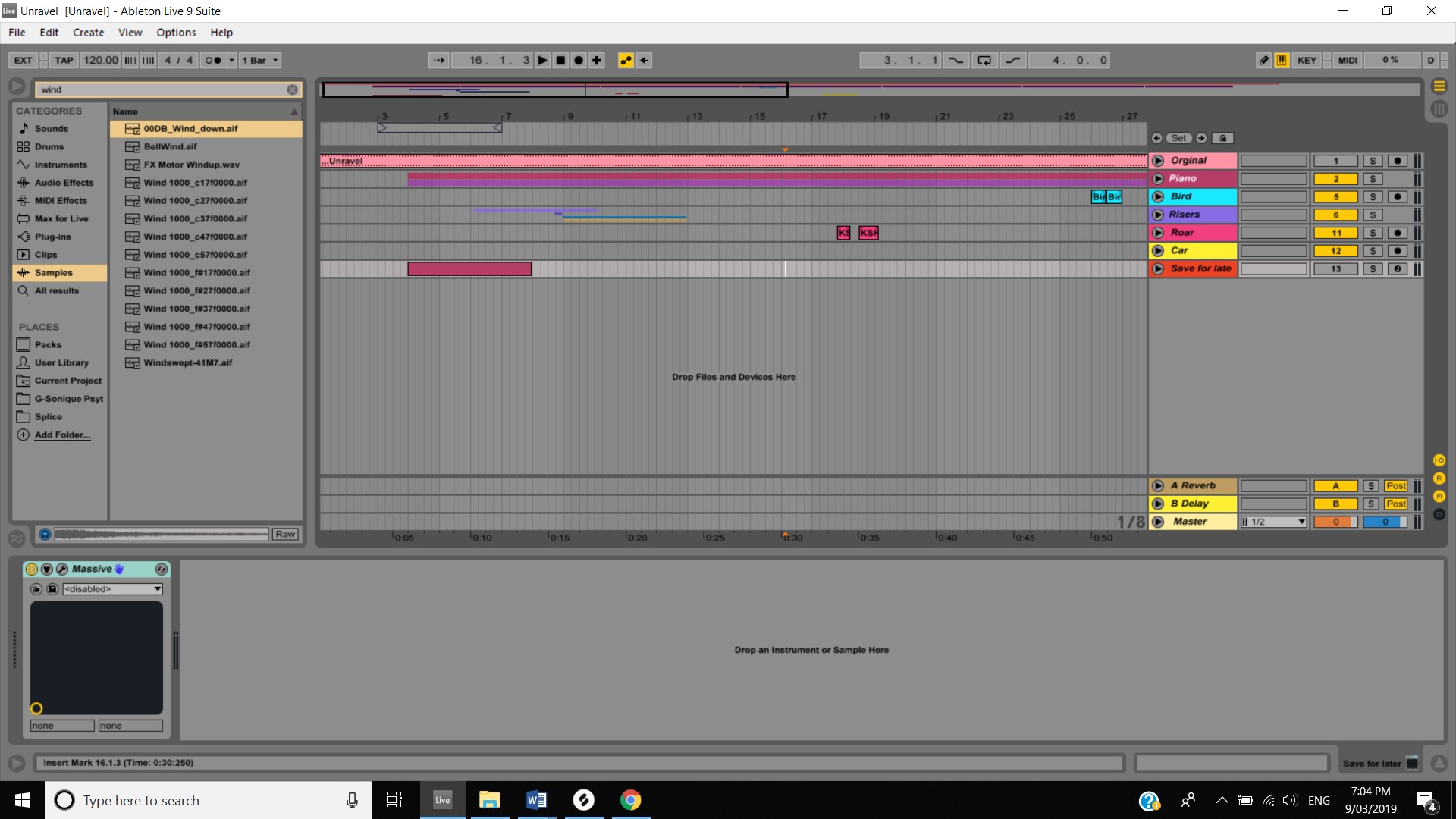Screen dimensions: 1456x819
Task: Start playback with the Play button
Action: pyautogui.click(x=543, y=61)
